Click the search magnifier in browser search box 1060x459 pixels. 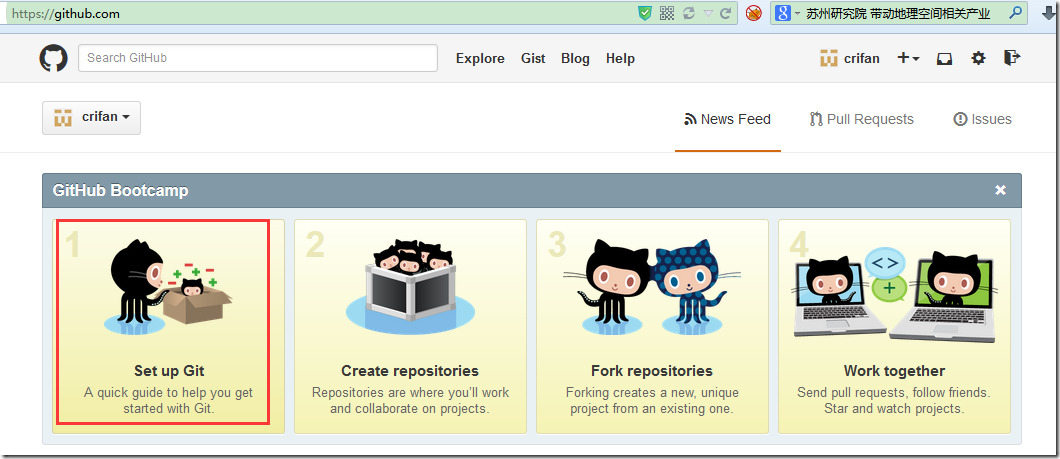(x=1015, y=13)
